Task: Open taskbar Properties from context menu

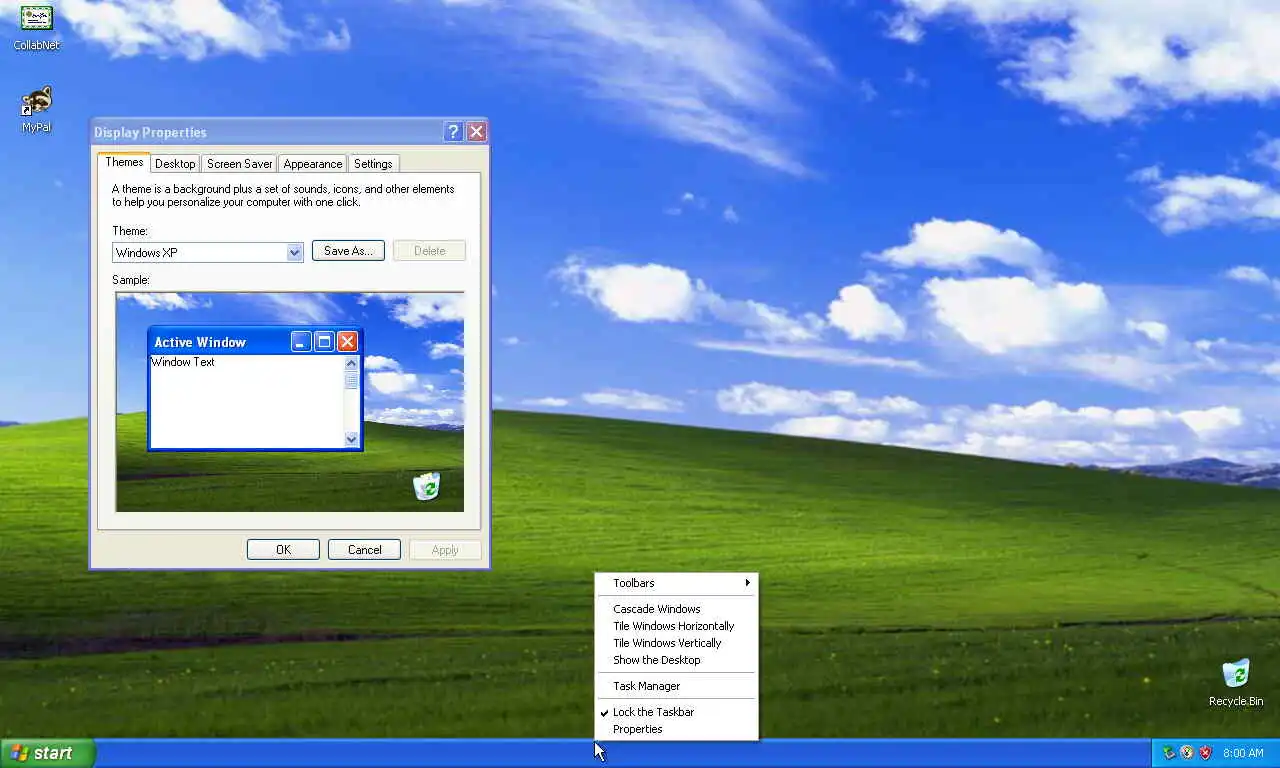Action: pos(677,729)
